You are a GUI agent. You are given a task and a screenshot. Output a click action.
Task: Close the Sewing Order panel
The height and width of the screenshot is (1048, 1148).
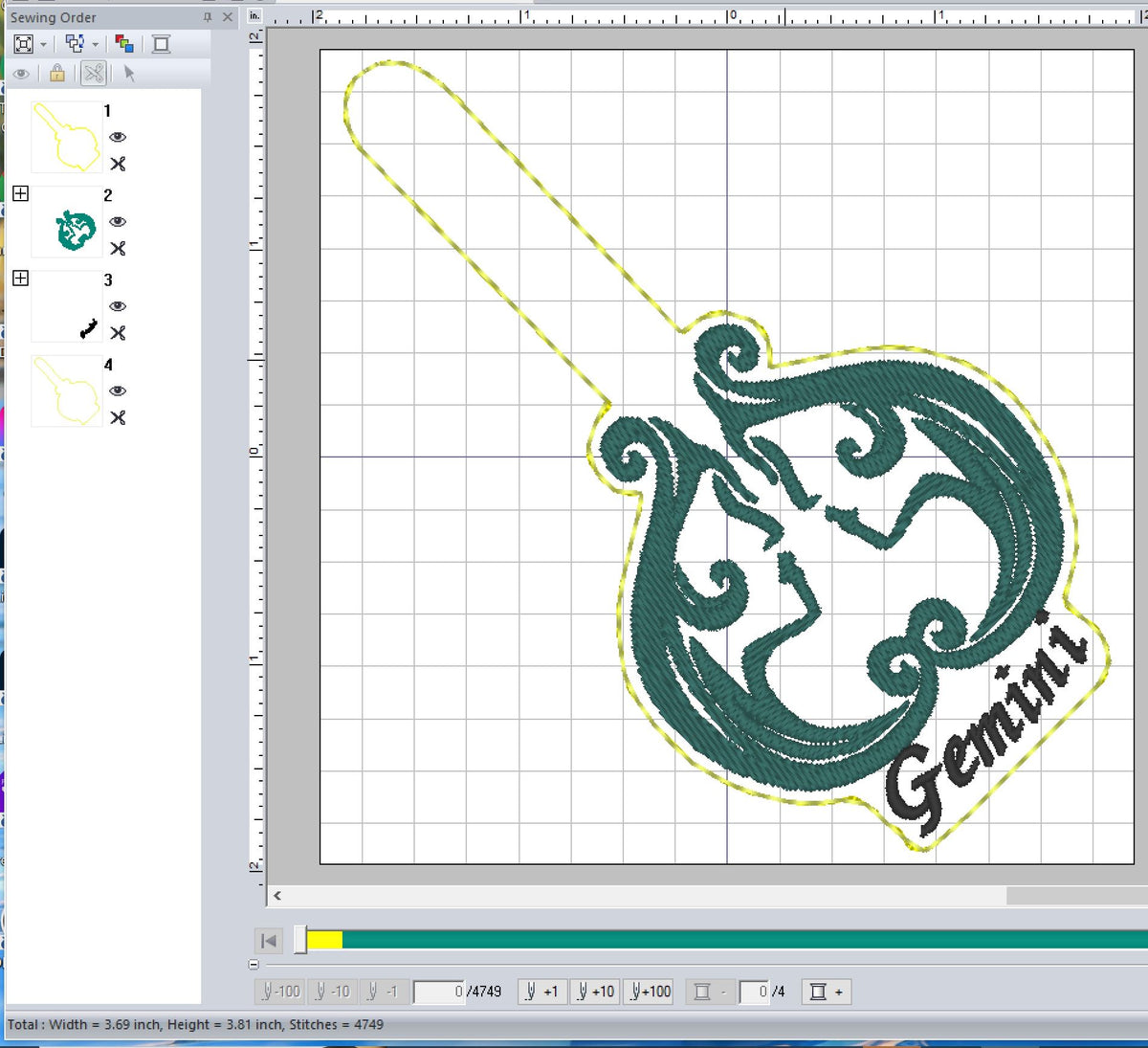pyautogui.click(x=227, y=17)
